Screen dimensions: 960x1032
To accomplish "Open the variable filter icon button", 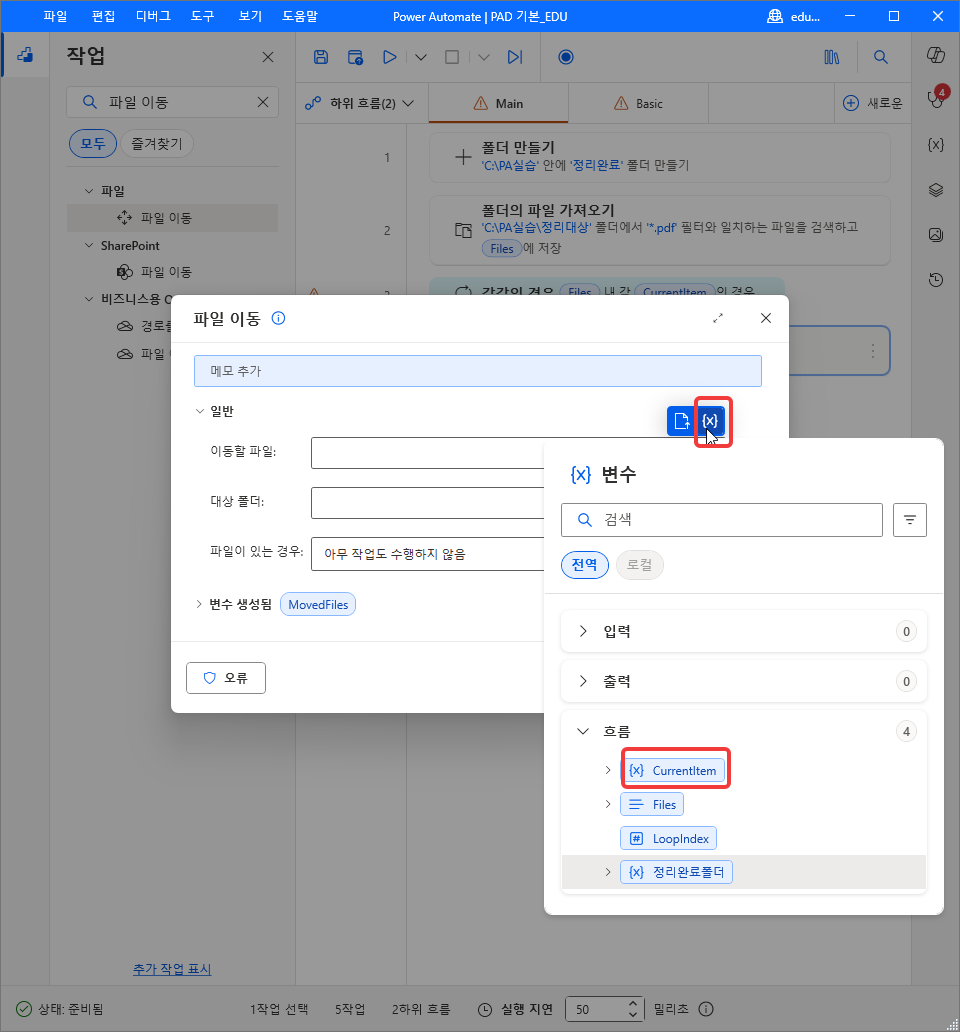I will click(x=910, y=520).
